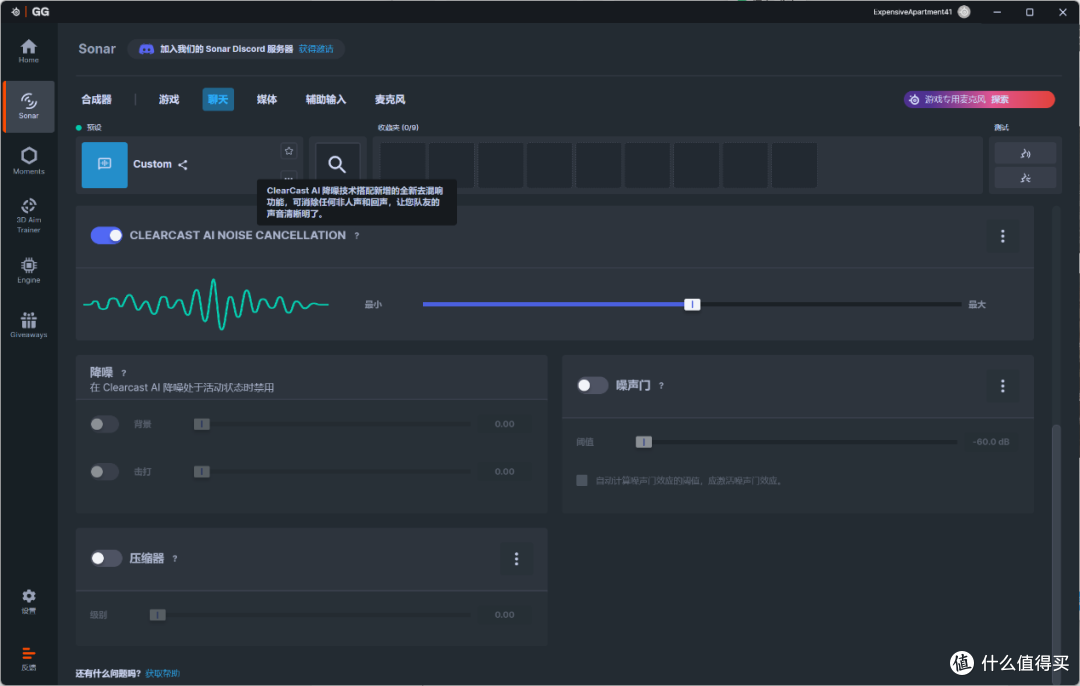Viewport: 1080px width, 686px height.
Task: Click the -60.0 dB threshold value
Action: point(991,442)
